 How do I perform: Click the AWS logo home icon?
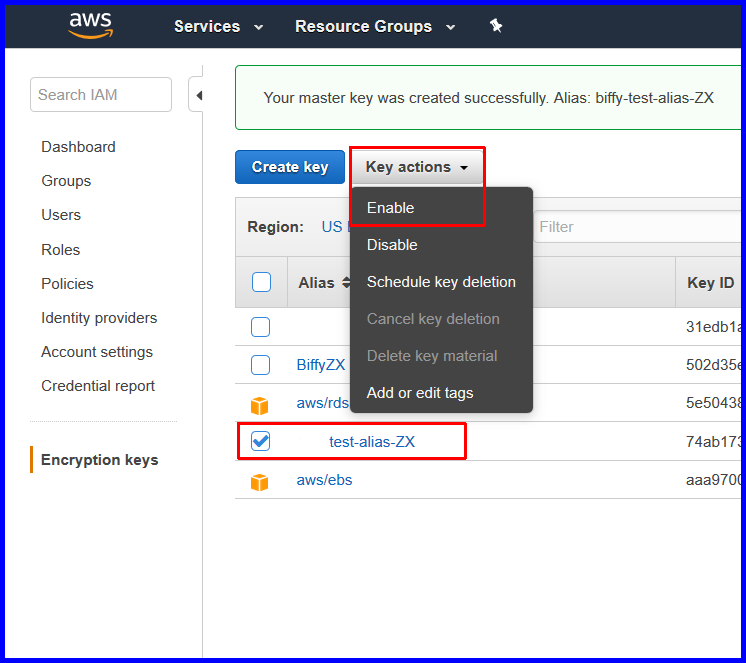click(x=90, y=25)
